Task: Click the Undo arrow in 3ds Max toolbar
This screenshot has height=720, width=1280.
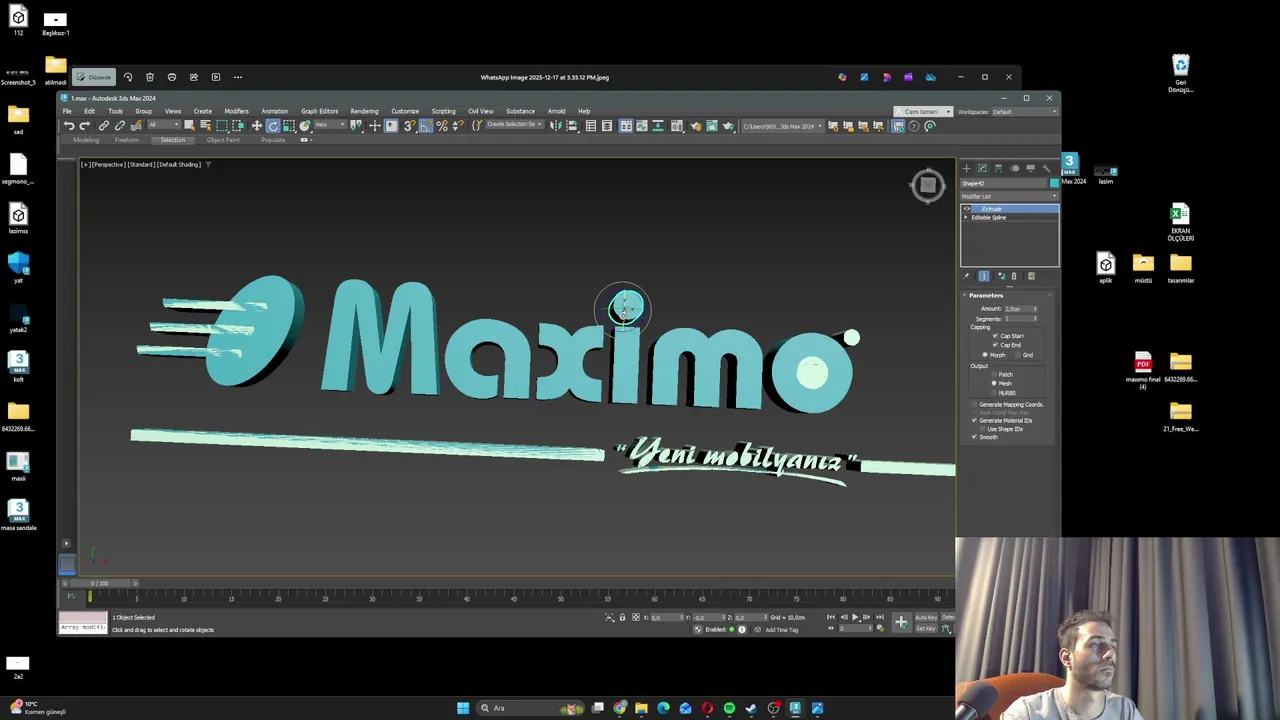Action: tap(69, 126)
